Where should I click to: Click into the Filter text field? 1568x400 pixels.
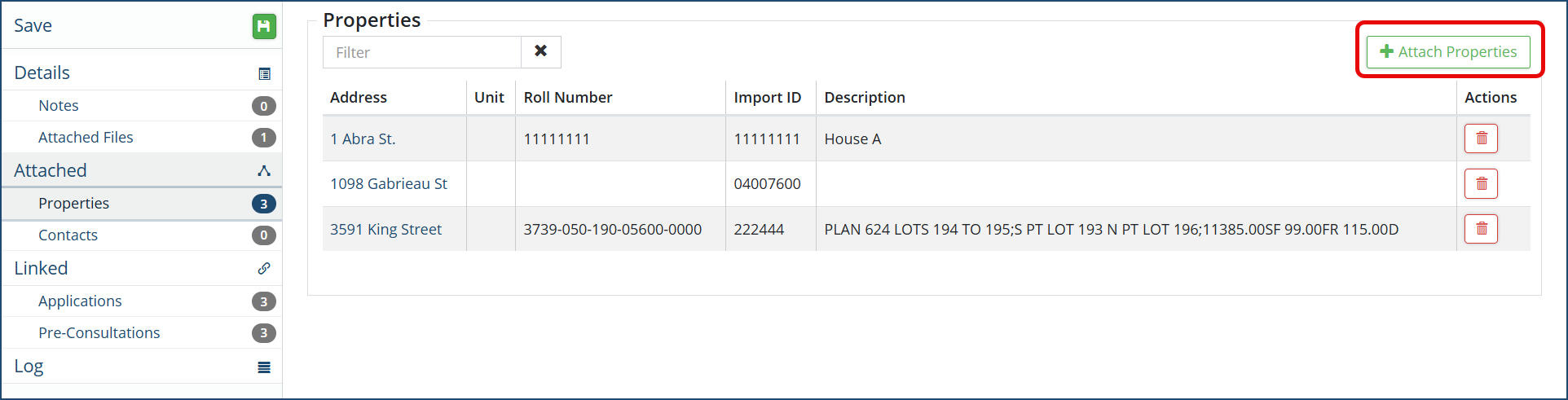pyautogui.click(x=422, y=52)
